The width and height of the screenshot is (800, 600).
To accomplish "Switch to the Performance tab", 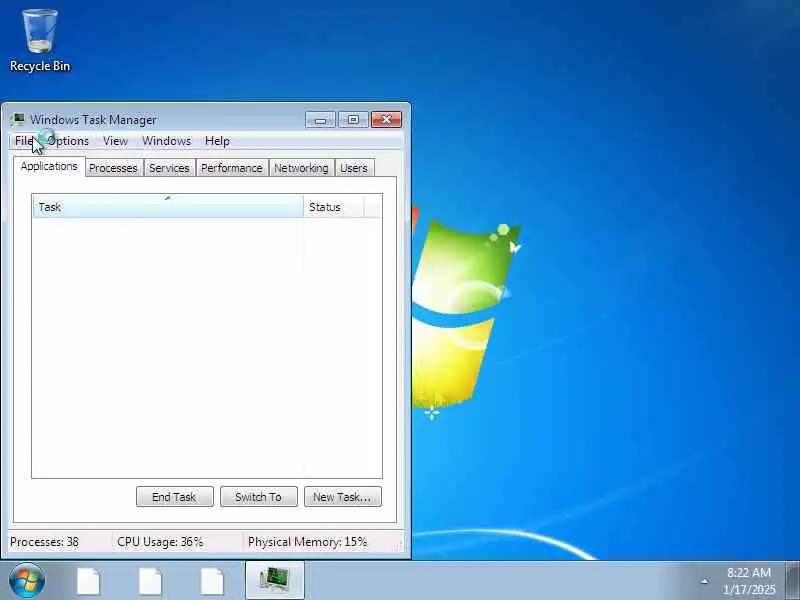I will coord(232,168).
